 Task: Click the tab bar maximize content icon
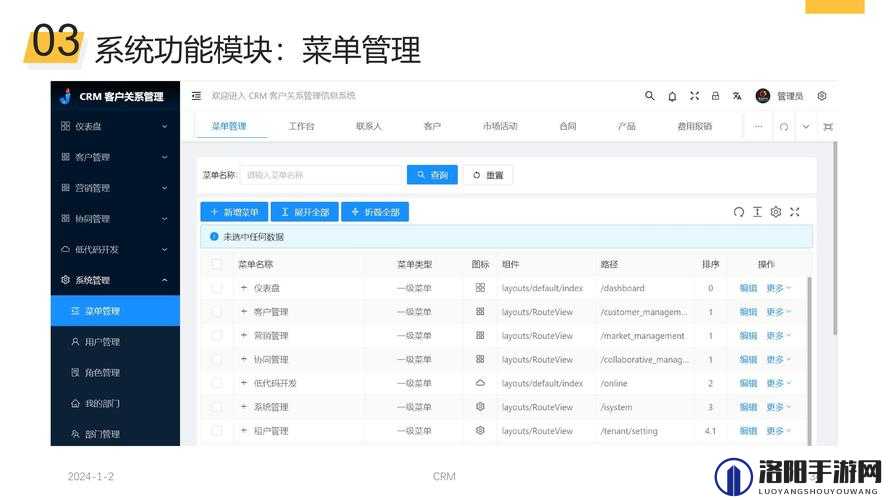pyautogui.click(x=828, y=127)
